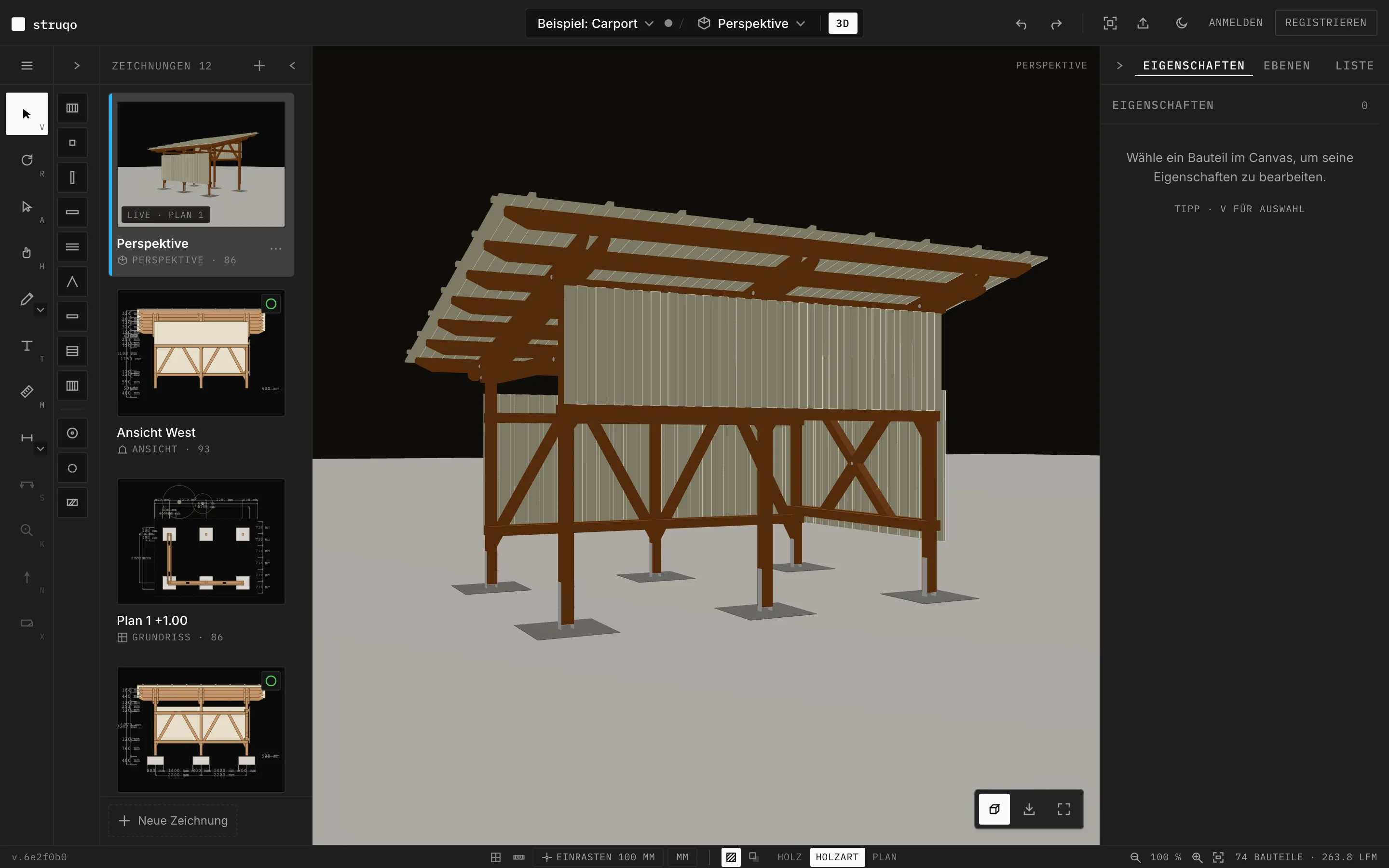The height and width of the screenshot is (868, 1389).
Task: Toggle the ruler display in status bar
Action: click(519, 857)
